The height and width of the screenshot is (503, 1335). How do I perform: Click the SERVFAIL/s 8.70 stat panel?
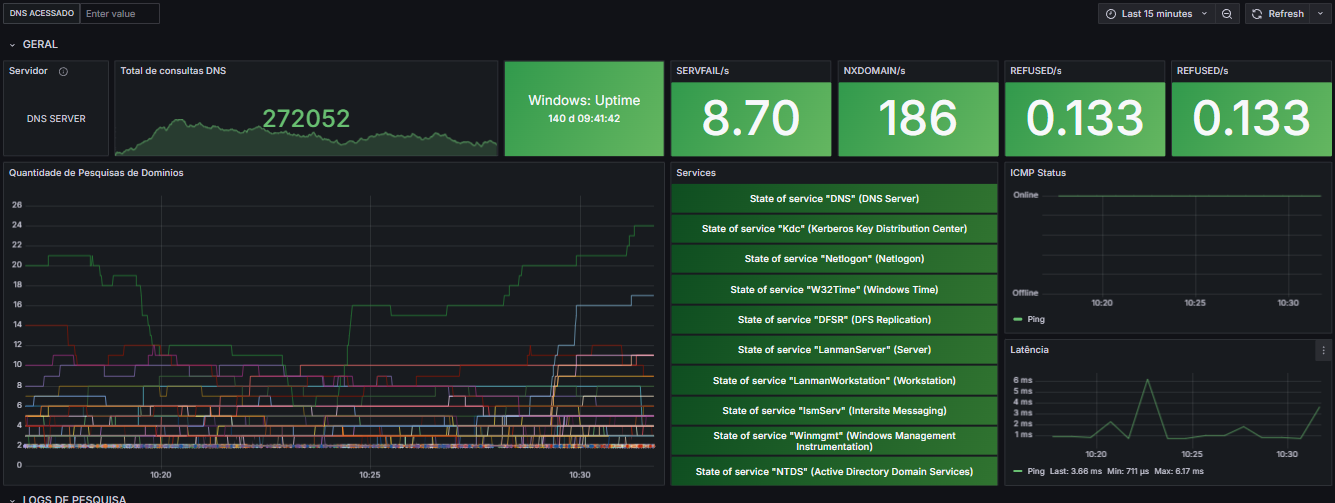(751, 109)
